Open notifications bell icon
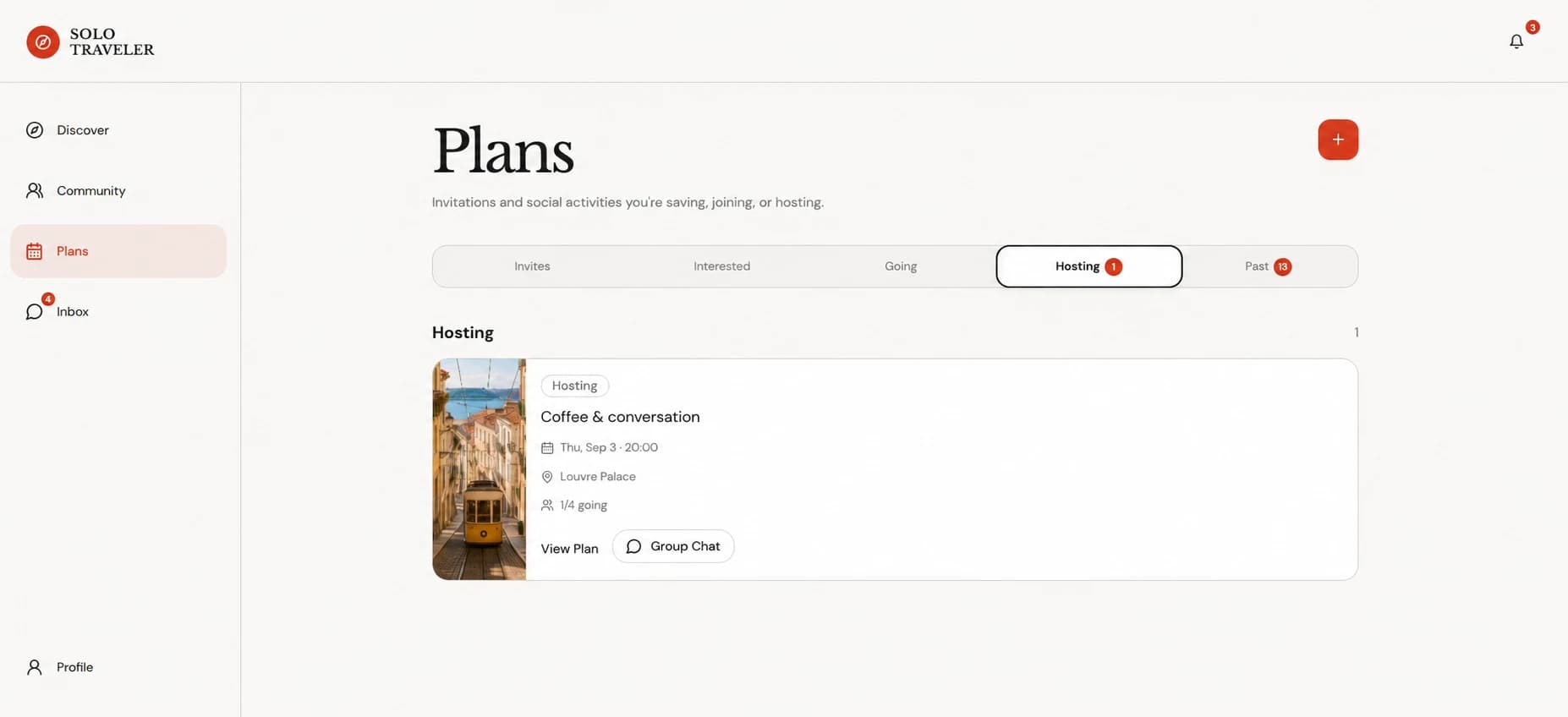This screenshot has width=1568, height=717. coord(1516,41)
